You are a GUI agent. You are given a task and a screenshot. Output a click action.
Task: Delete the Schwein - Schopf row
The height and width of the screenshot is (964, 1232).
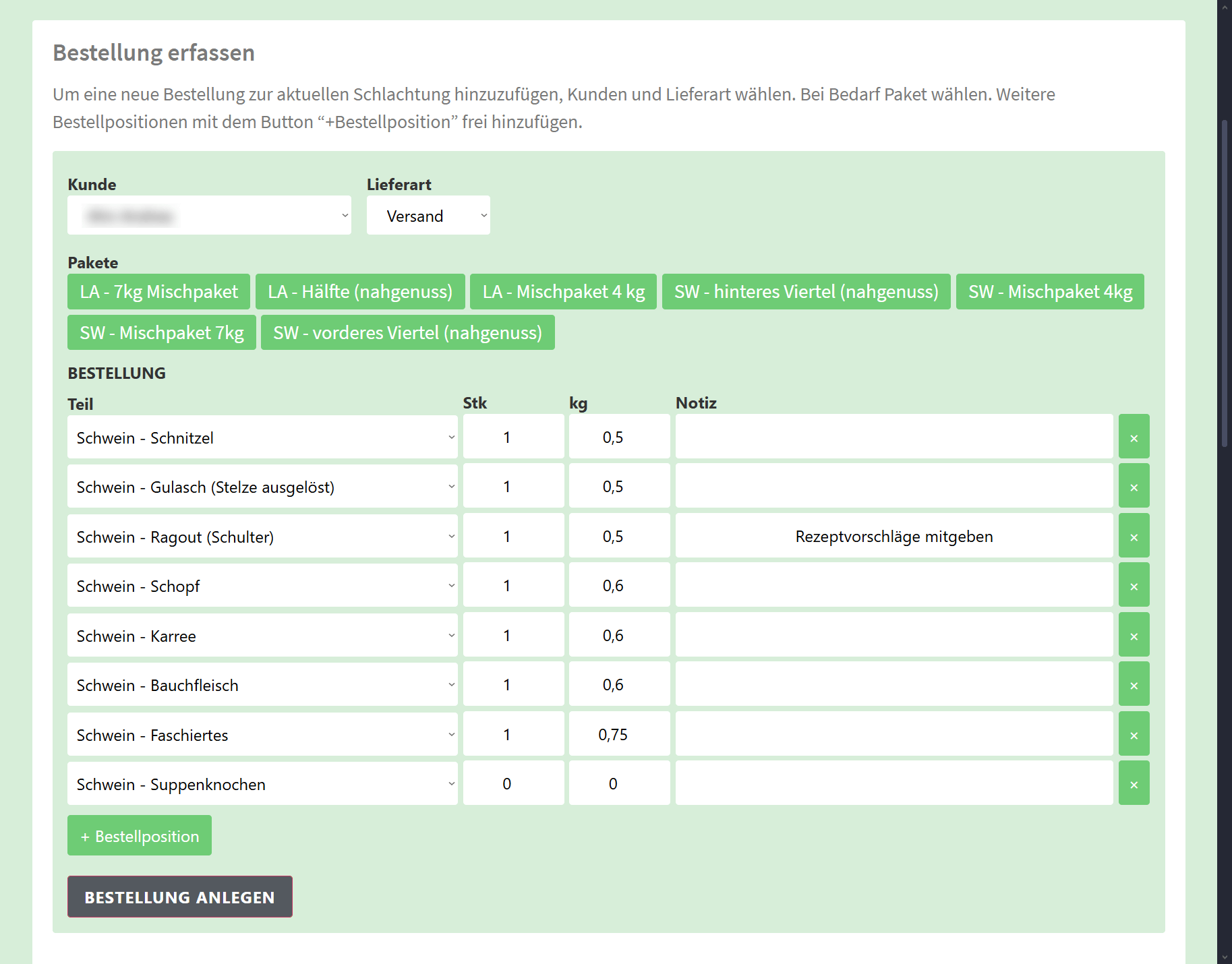1134,586
